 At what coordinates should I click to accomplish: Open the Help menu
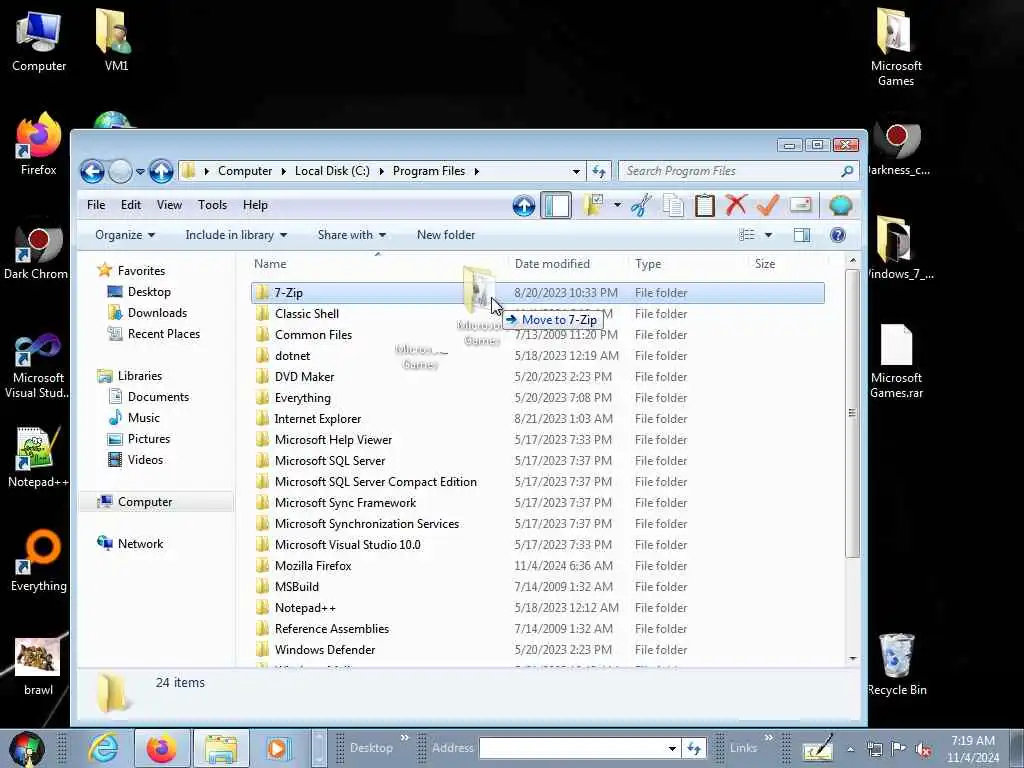255,205
